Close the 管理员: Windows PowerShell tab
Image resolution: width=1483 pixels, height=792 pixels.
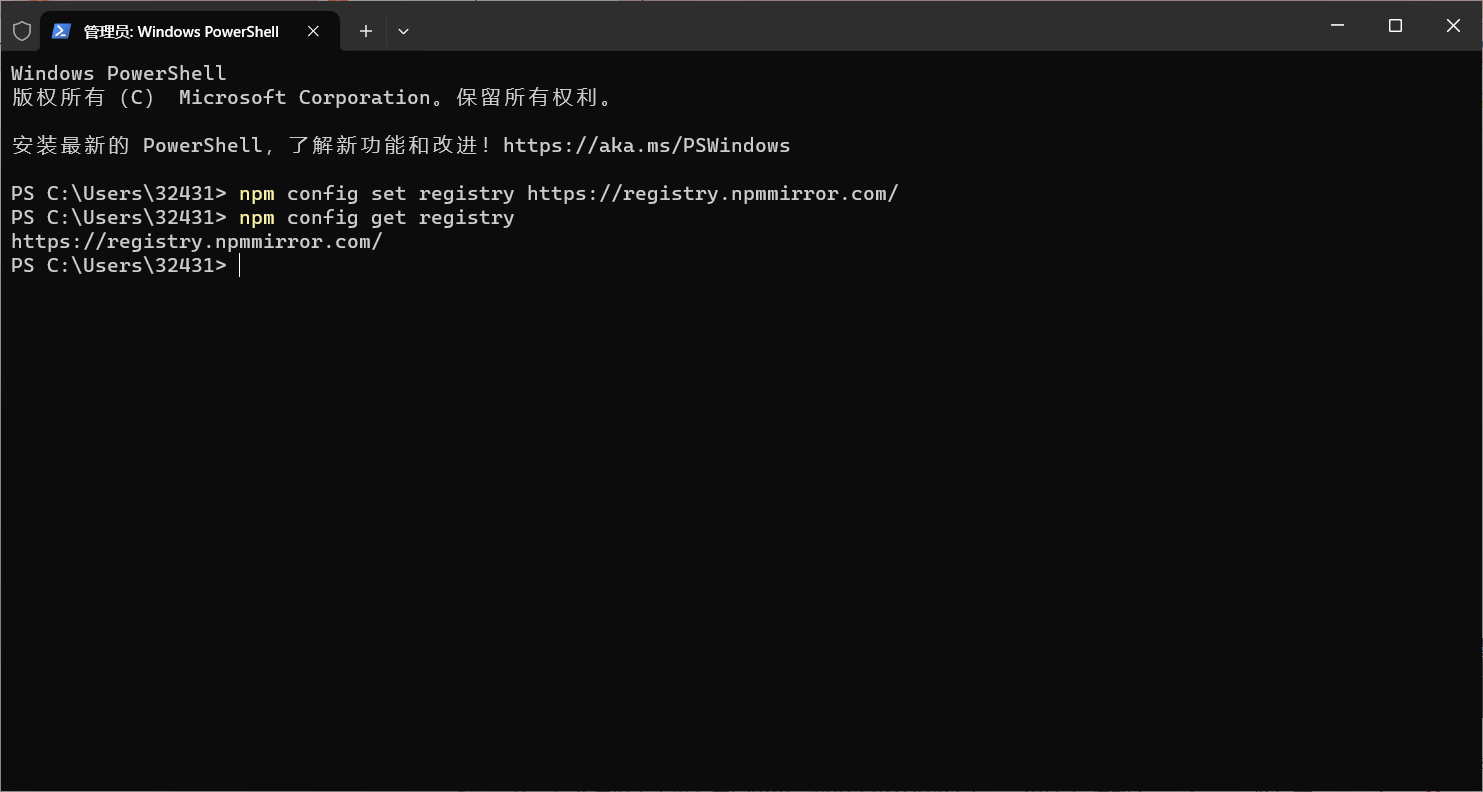(313, 31)
